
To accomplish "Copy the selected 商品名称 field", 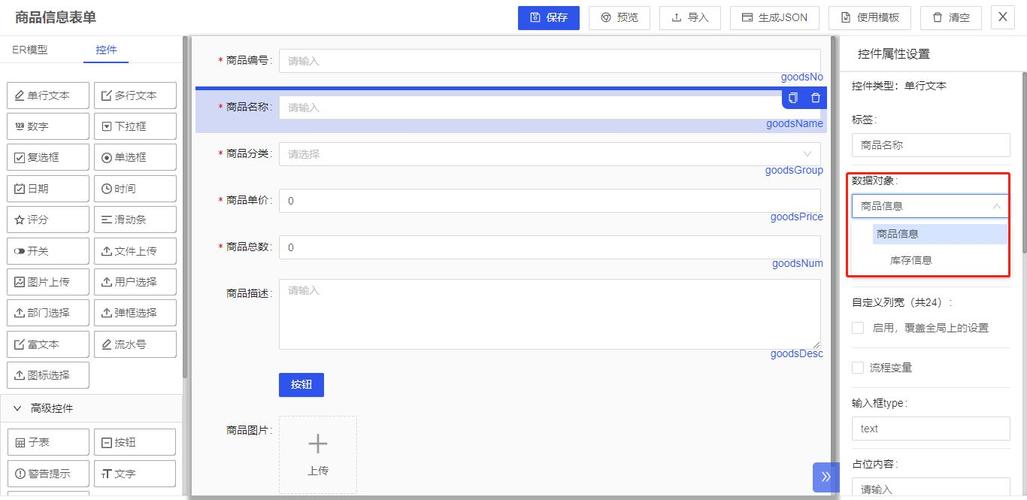I will point(793,98).
